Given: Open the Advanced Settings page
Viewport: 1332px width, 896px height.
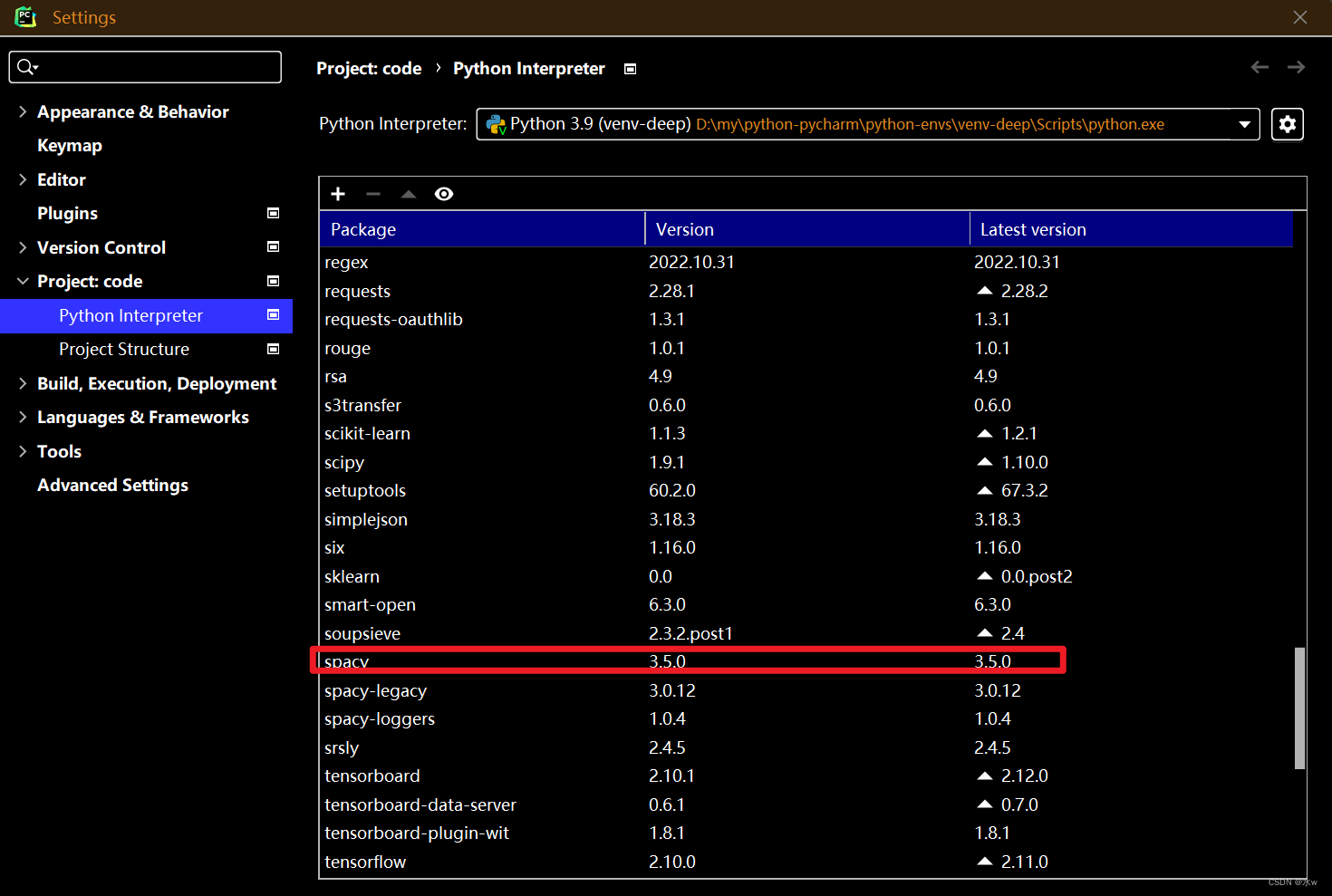Looking at the screenshot, I should click(x=112, y=485).
